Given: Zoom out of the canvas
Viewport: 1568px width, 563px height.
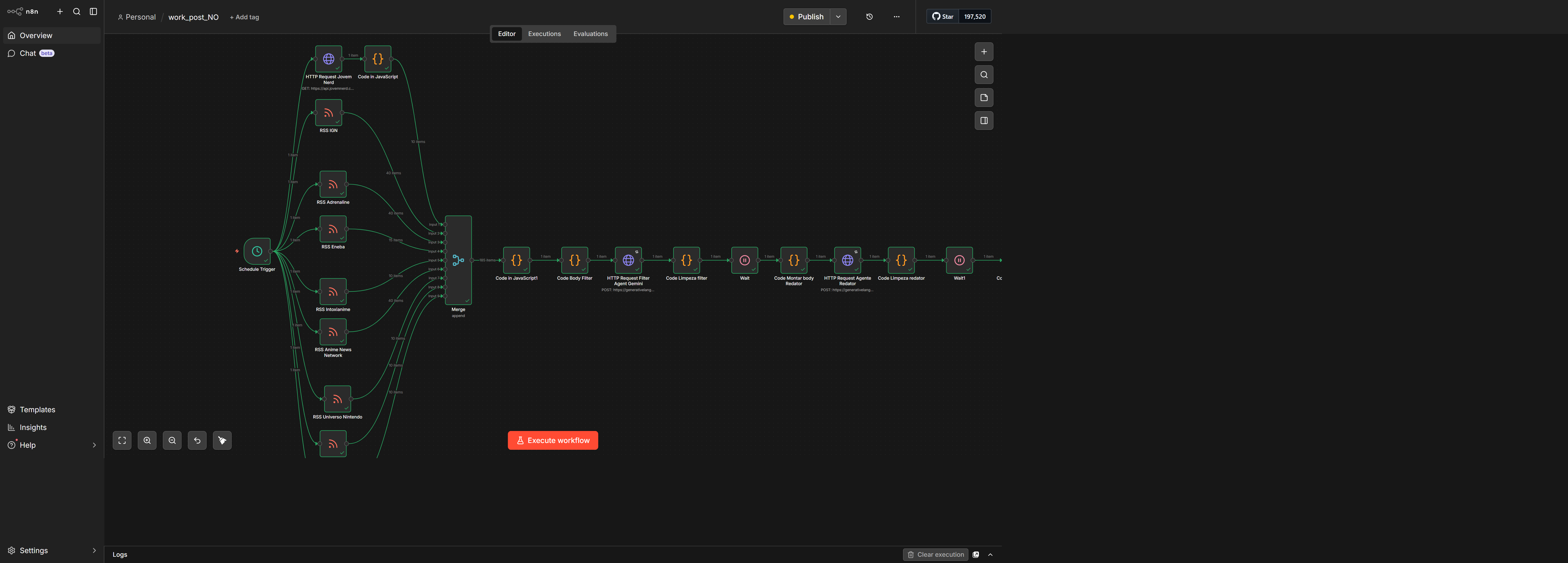Looking at the screenshot, I should [x=172, y=441].
